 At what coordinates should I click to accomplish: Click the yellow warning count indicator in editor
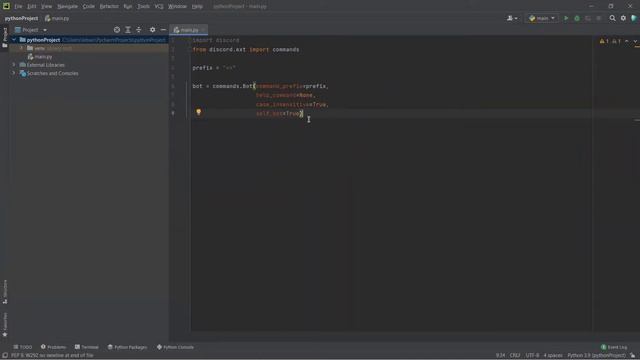click(x=604, y=41)
